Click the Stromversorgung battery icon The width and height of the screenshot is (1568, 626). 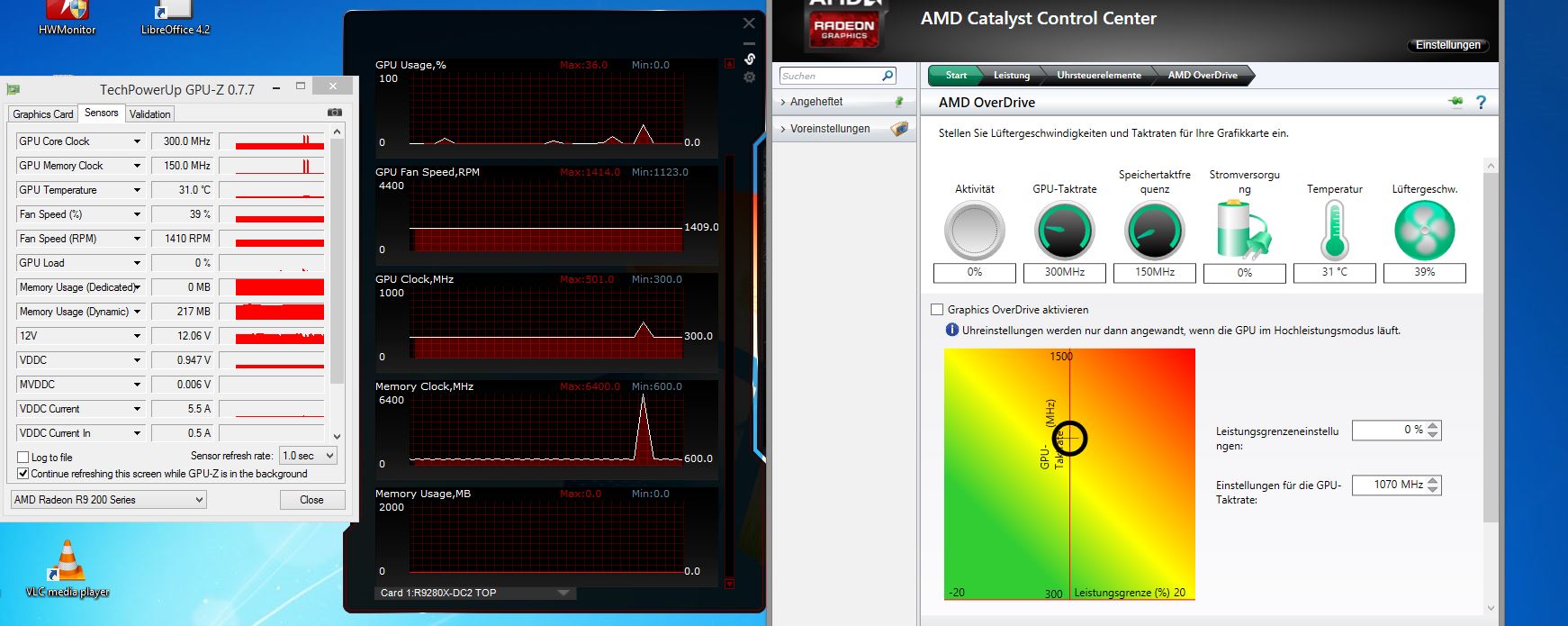pyautogui.click(x=1243, y=231)
